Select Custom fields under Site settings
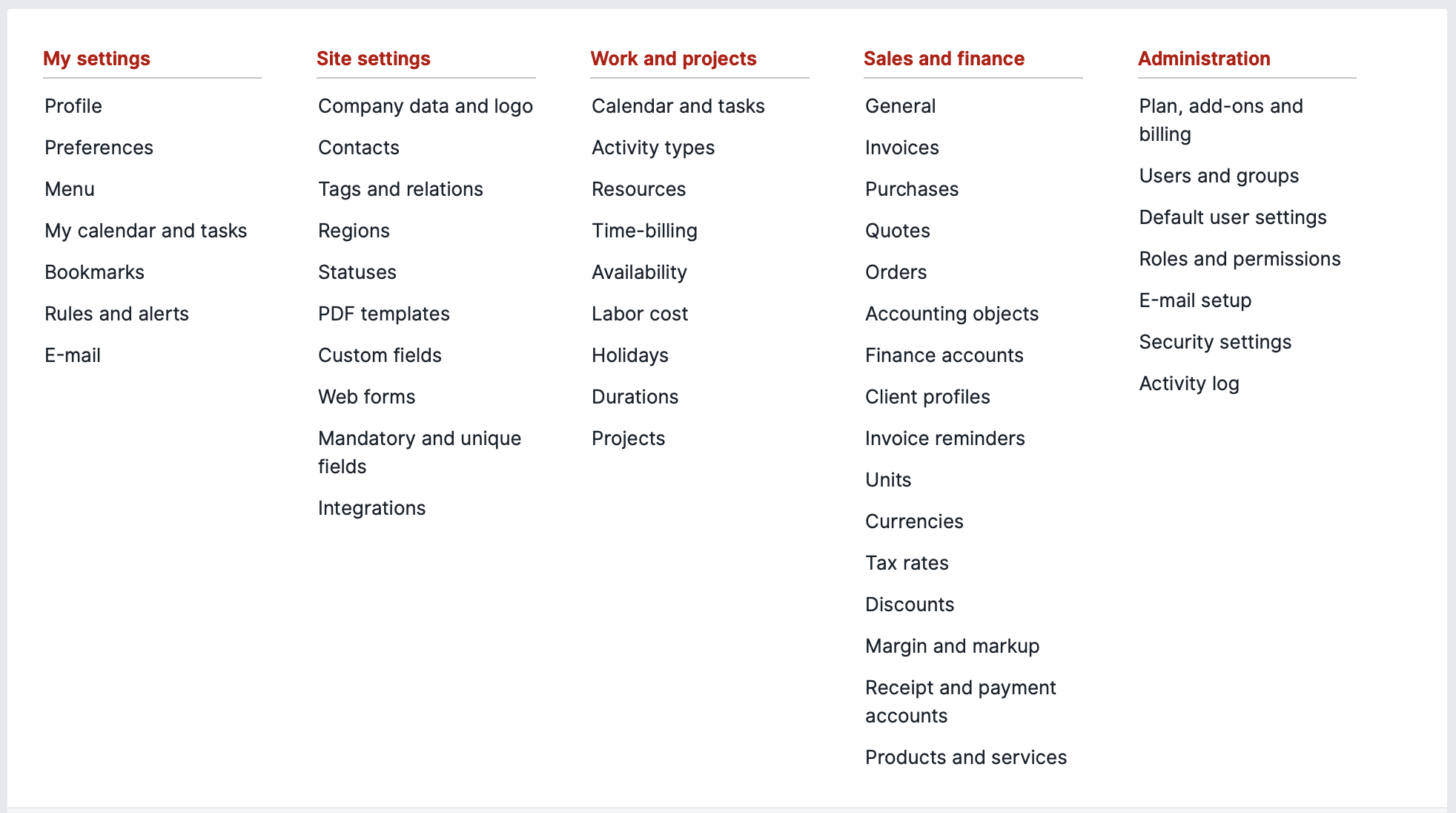 coord(380,355)
